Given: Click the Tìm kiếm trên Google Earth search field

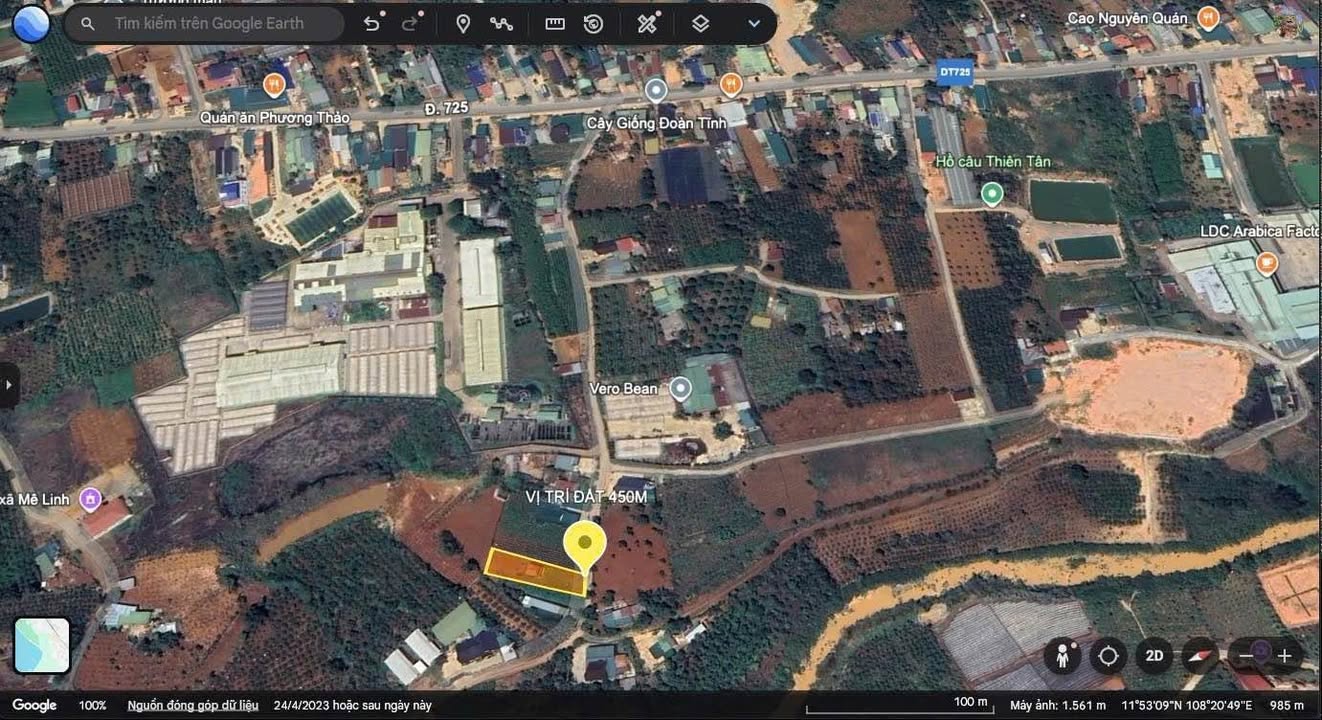Looking at the screenshot, I should pos(200,22).
